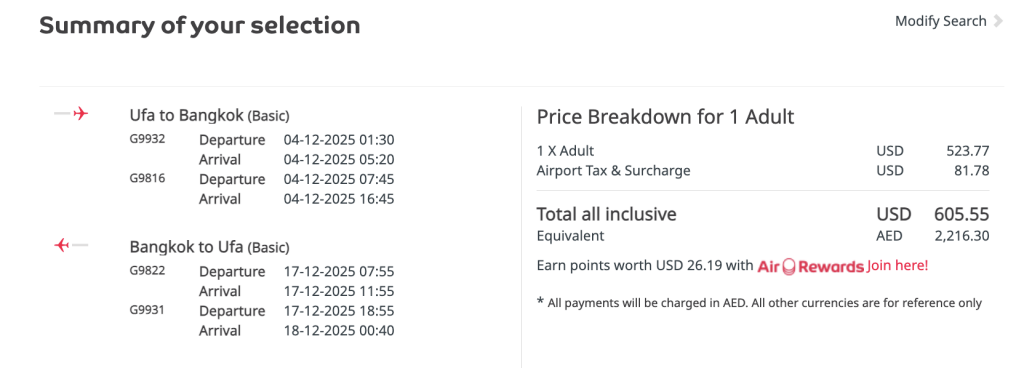This screenshot has width=1024, height=368.
Task: Click flight number G9822
Action: tap(148, 270)
